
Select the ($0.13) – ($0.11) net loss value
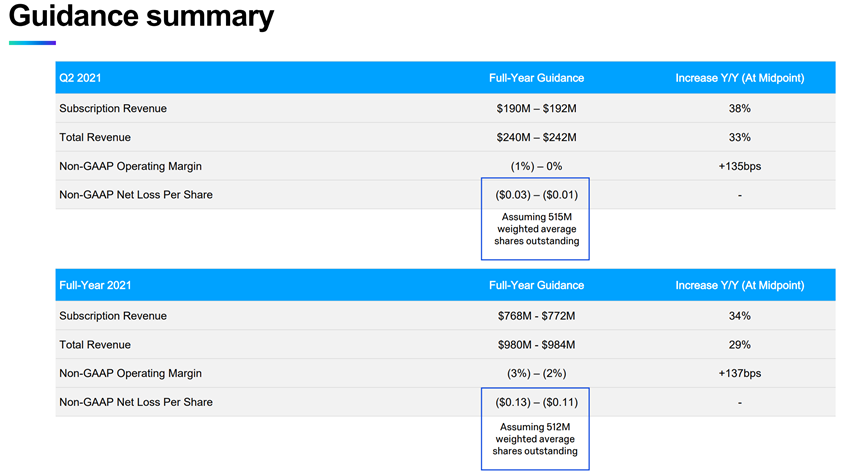click(536, 402)
